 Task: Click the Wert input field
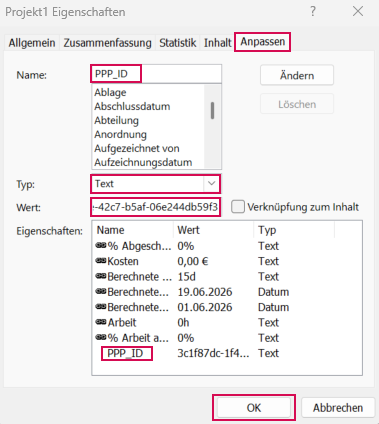[155, 207]
